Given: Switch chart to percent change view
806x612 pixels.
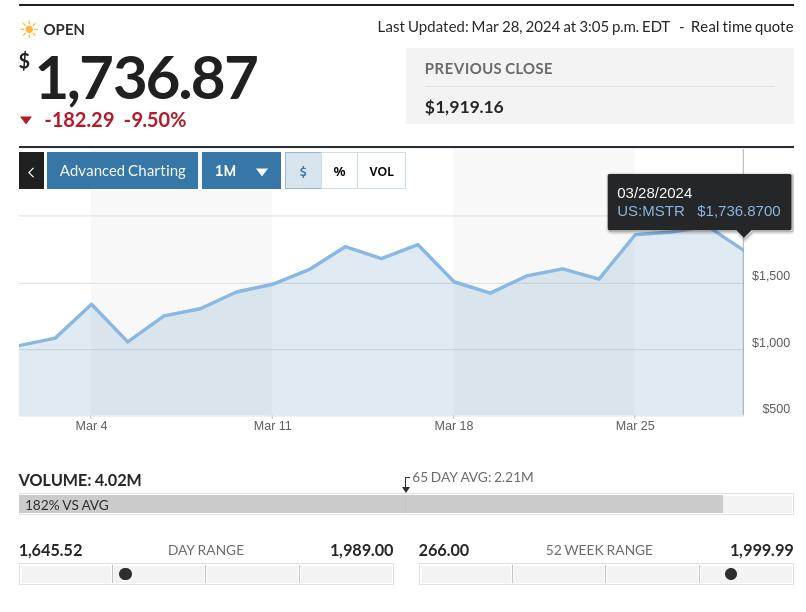Looking at the screenshot, I should pyautogui.click(x=339, y=171).
